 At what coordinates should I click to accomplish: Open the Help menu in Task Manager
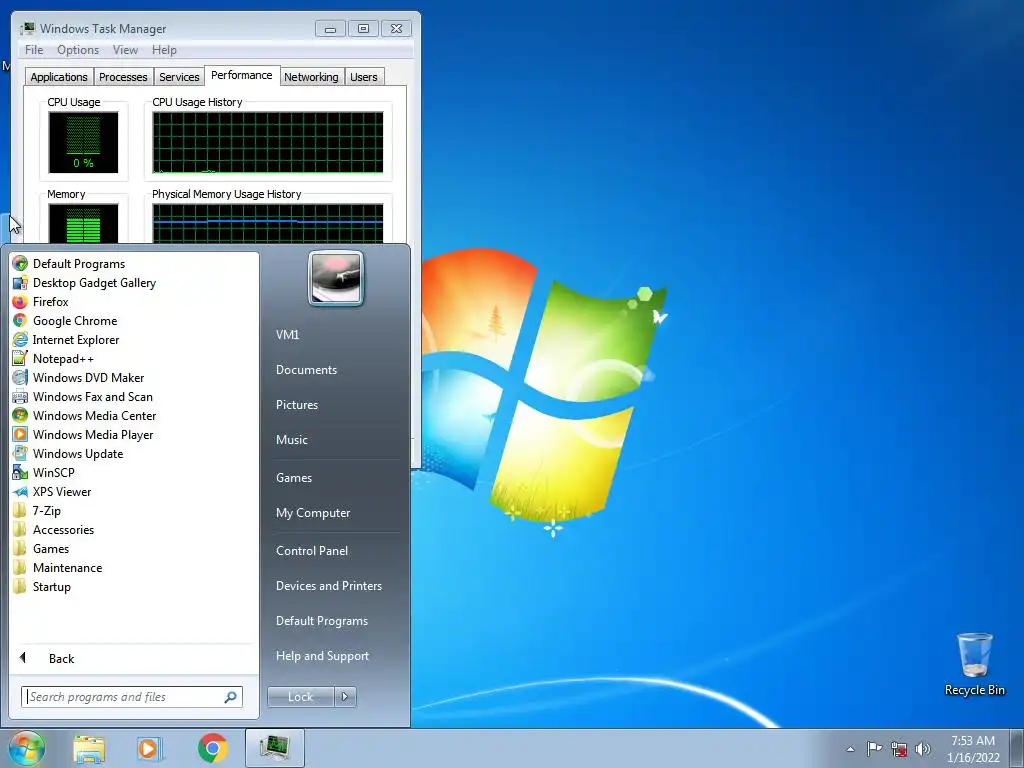tap(164, 50)
